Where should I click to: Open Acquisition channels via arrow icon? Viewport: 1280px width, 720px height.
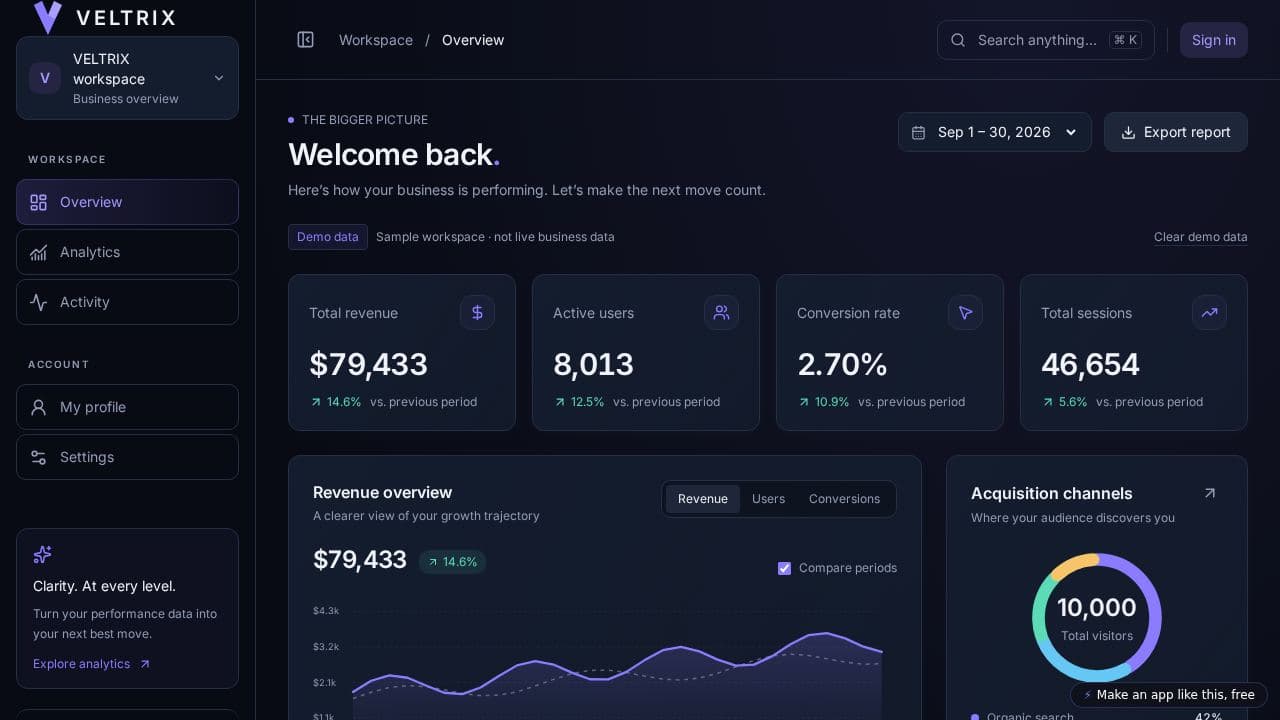coord(1210,493)
